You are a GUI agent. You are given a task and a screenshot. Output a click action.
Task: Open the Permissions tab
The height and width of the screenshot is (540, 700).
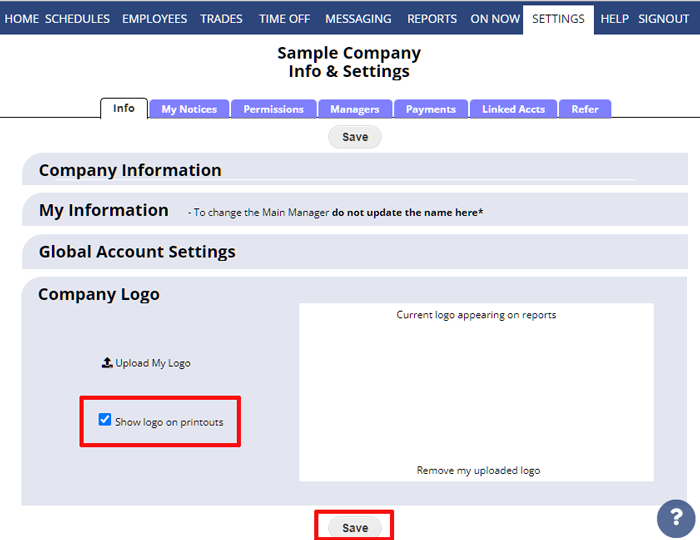[273, 109]
